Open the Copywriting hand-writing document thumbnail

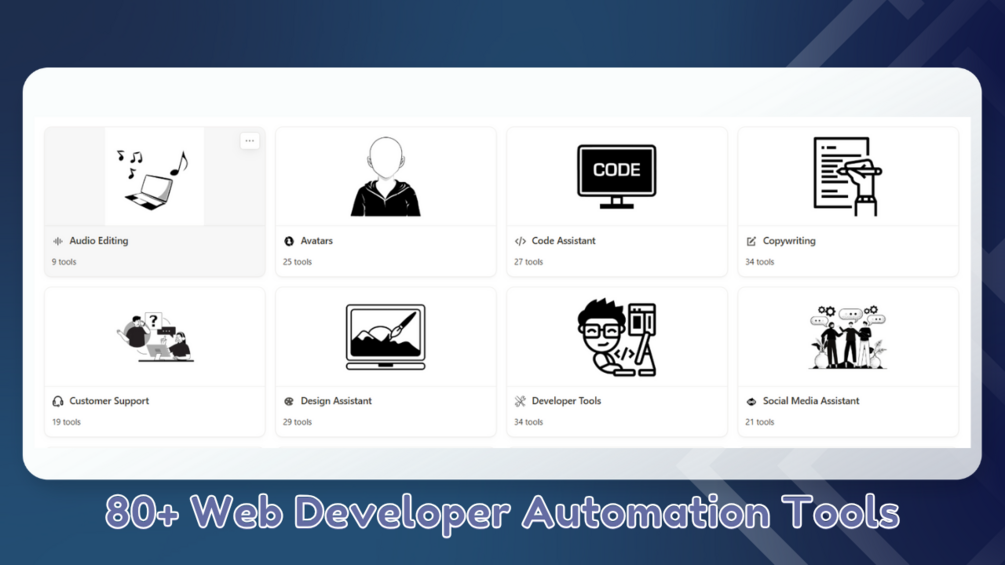click(x=848, y=176)
